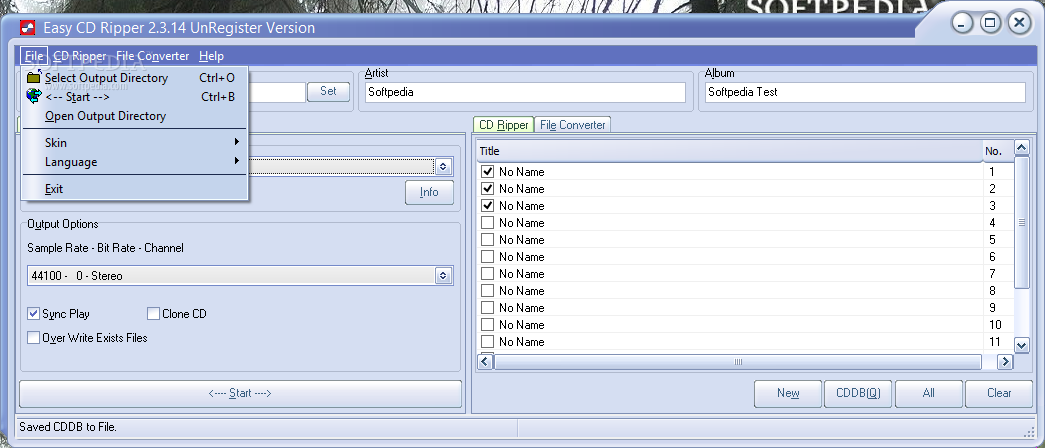Click the Title column header

(x=729, y=151)
